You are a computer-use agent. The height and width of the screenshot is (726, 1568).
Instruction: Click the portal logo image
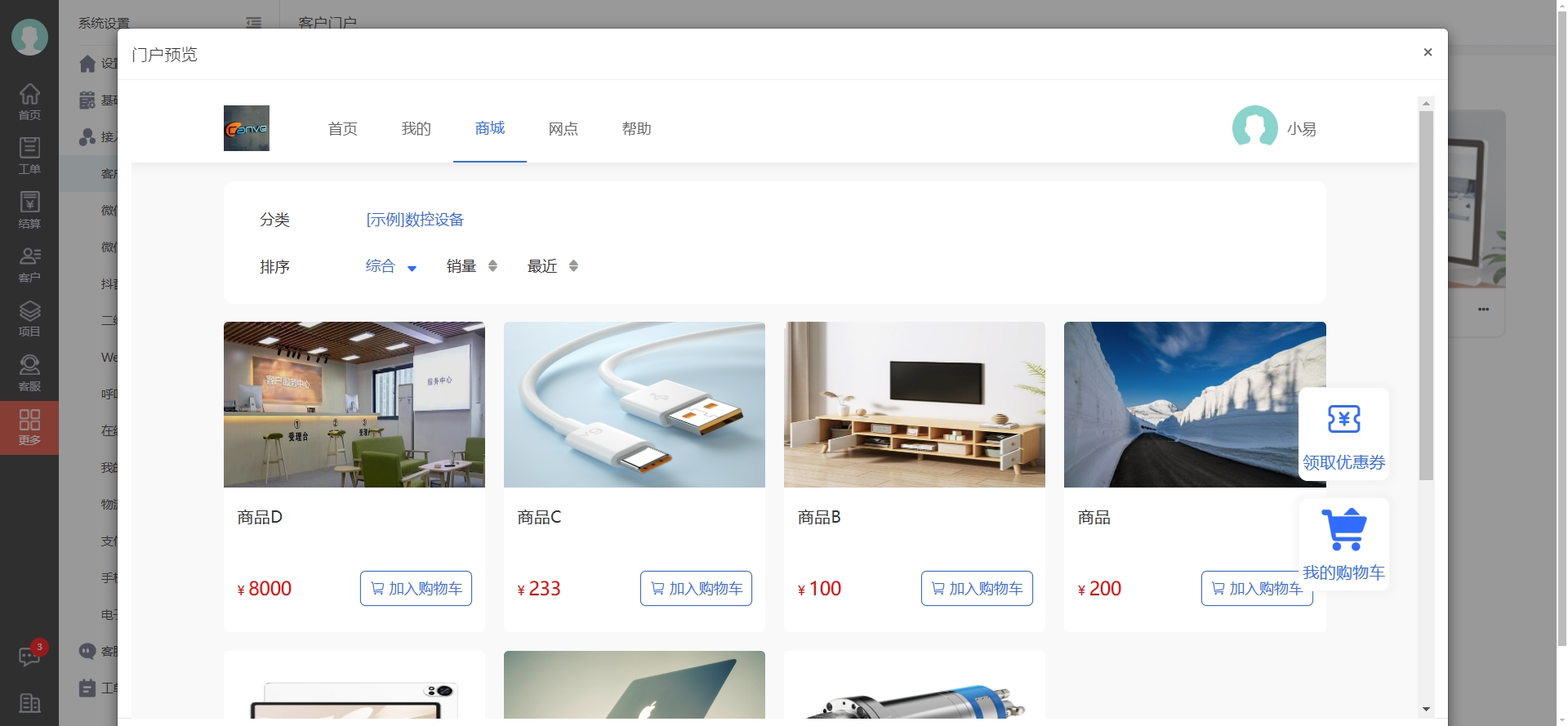pyautogui.click(x=247, y=128)
